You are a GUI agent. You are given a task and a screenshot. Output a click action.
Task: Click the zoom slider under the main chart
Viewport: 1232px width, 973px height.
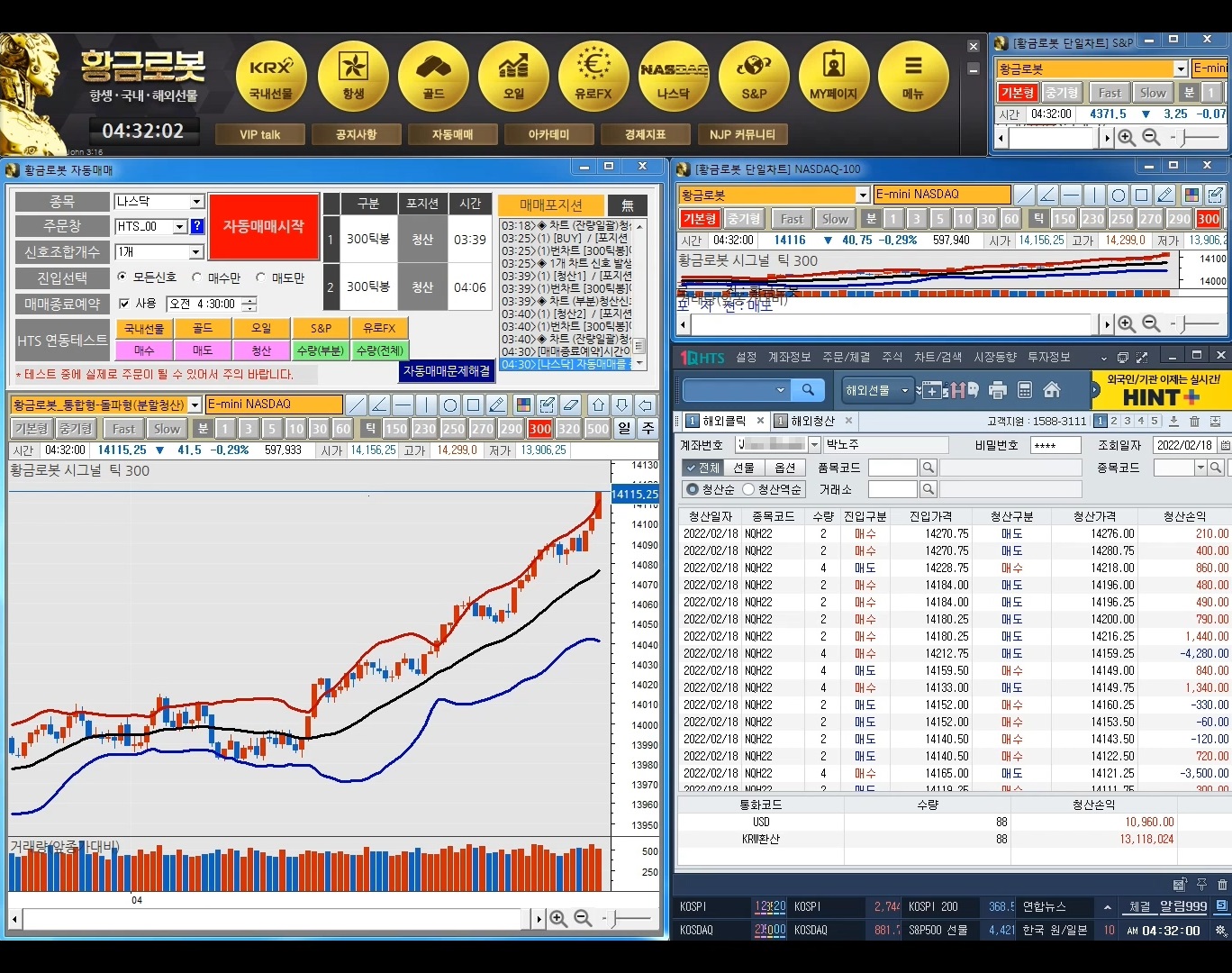coord(632,918)
